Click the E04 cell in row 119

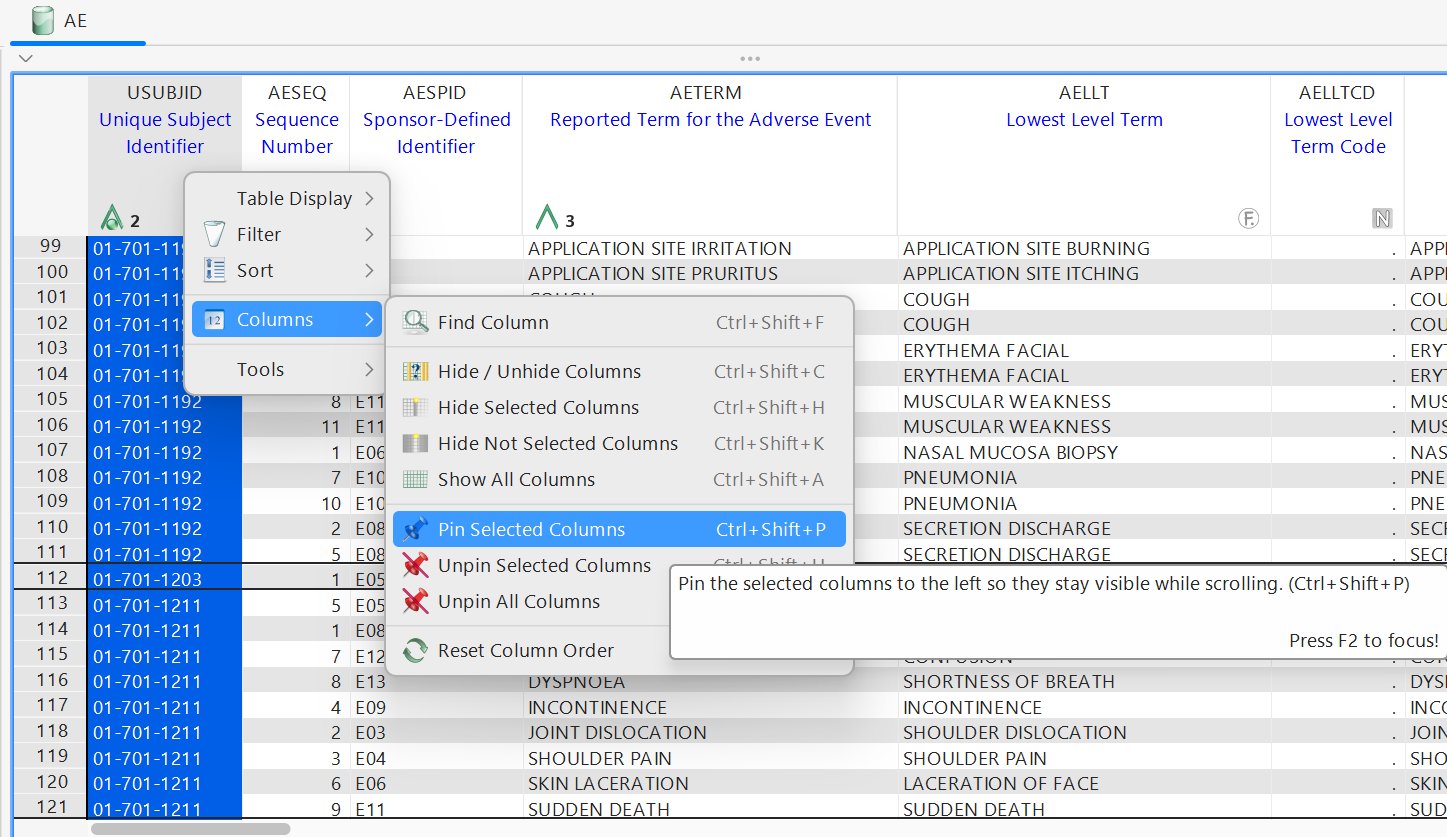[436, 758]
